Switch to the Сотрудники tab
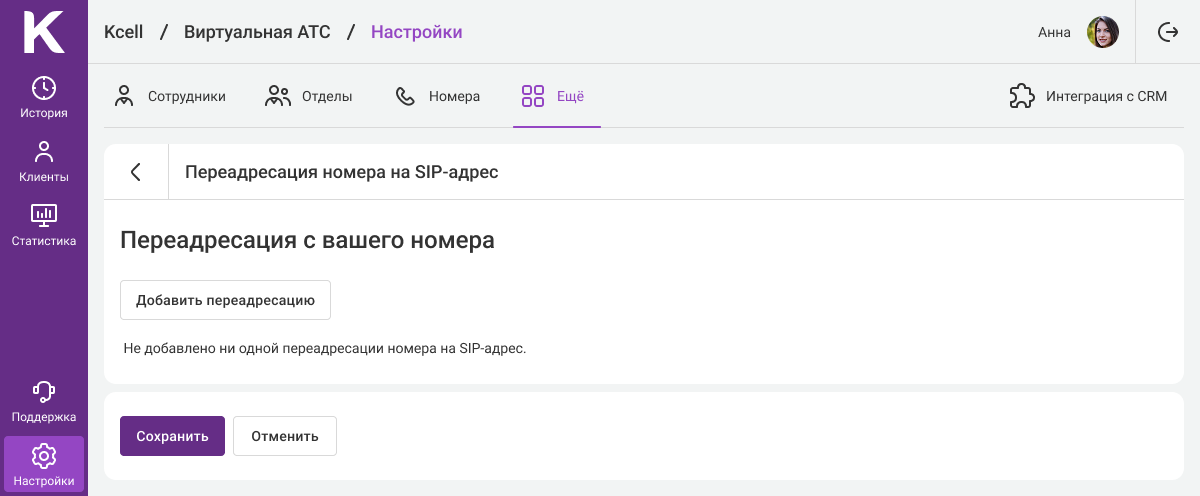This screenshot has width=1200, height=496. click(170, 97)
